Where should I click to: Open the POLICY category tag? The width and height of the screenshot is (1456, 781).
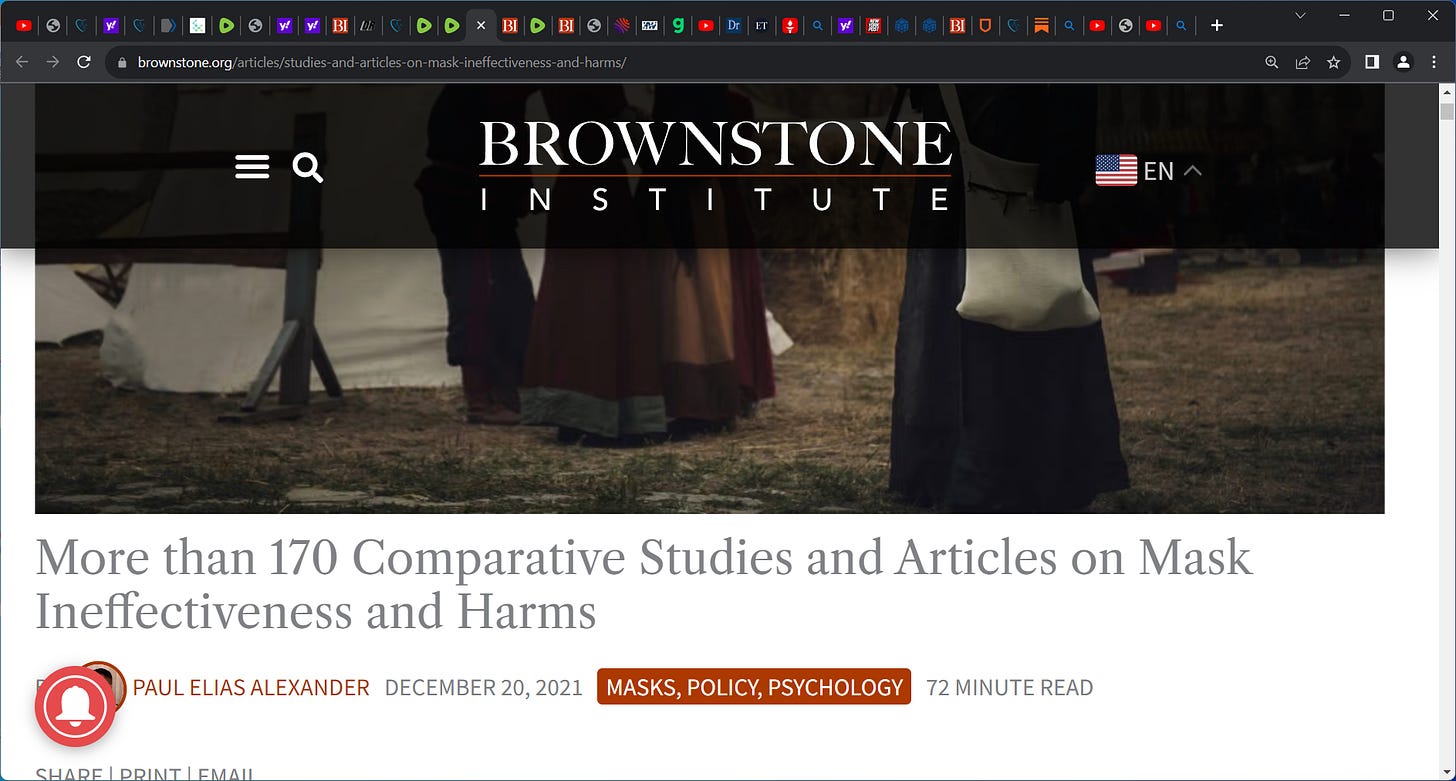pos(723,687)
